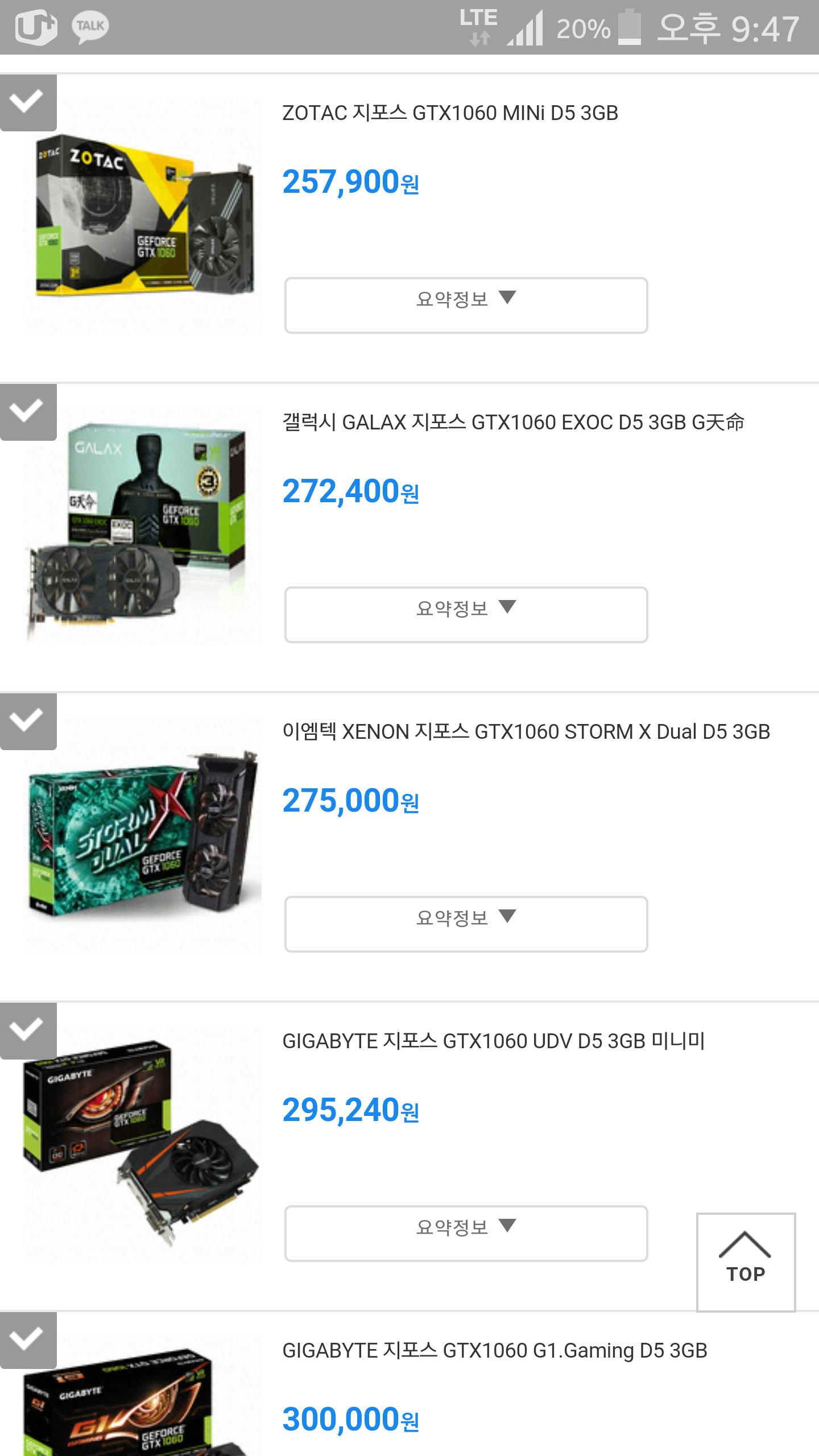Expand 요약정보 for the XENON STORM X card
Image resolution: width=819 pixels, height=1456 pixels.
click(x=466, y=924)
